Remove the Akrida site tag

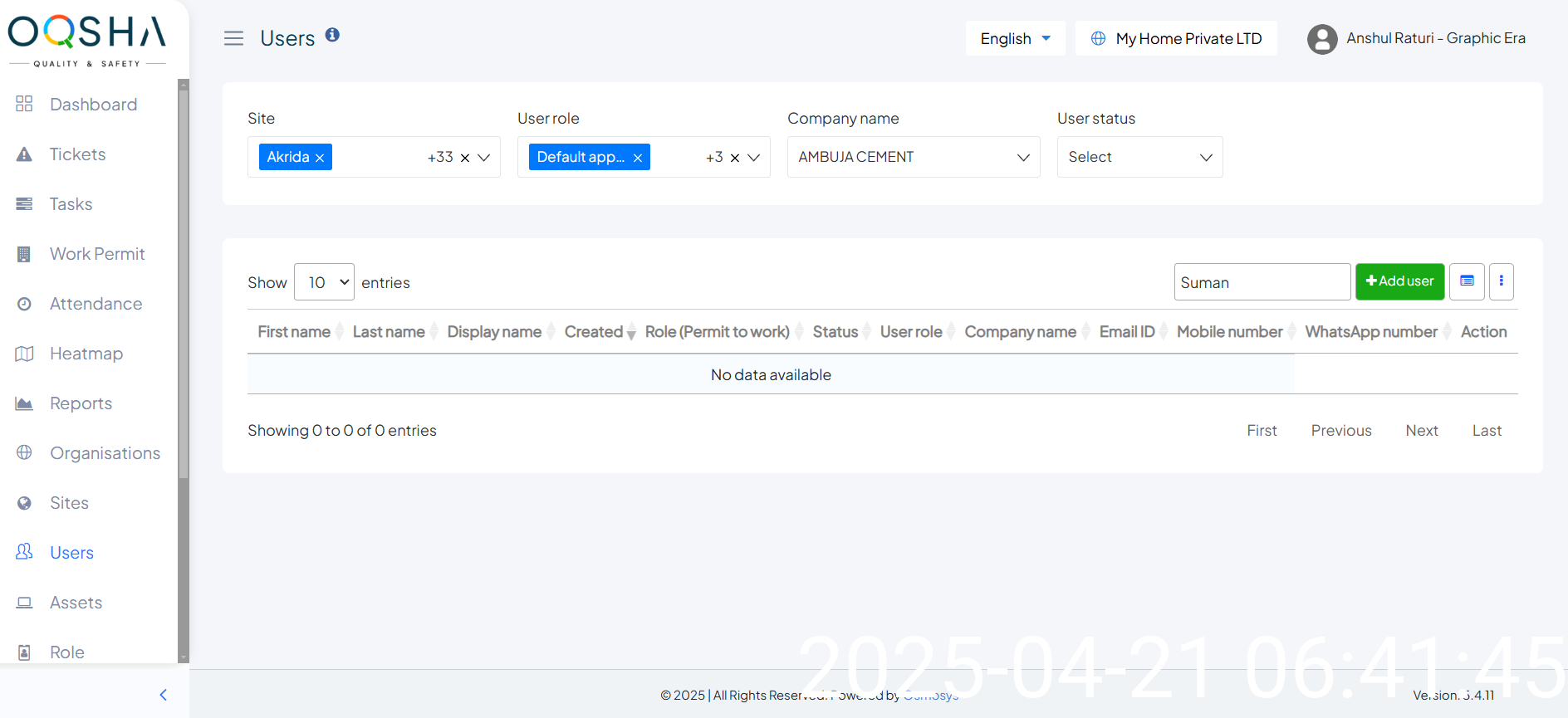click(x=320, y=158)
